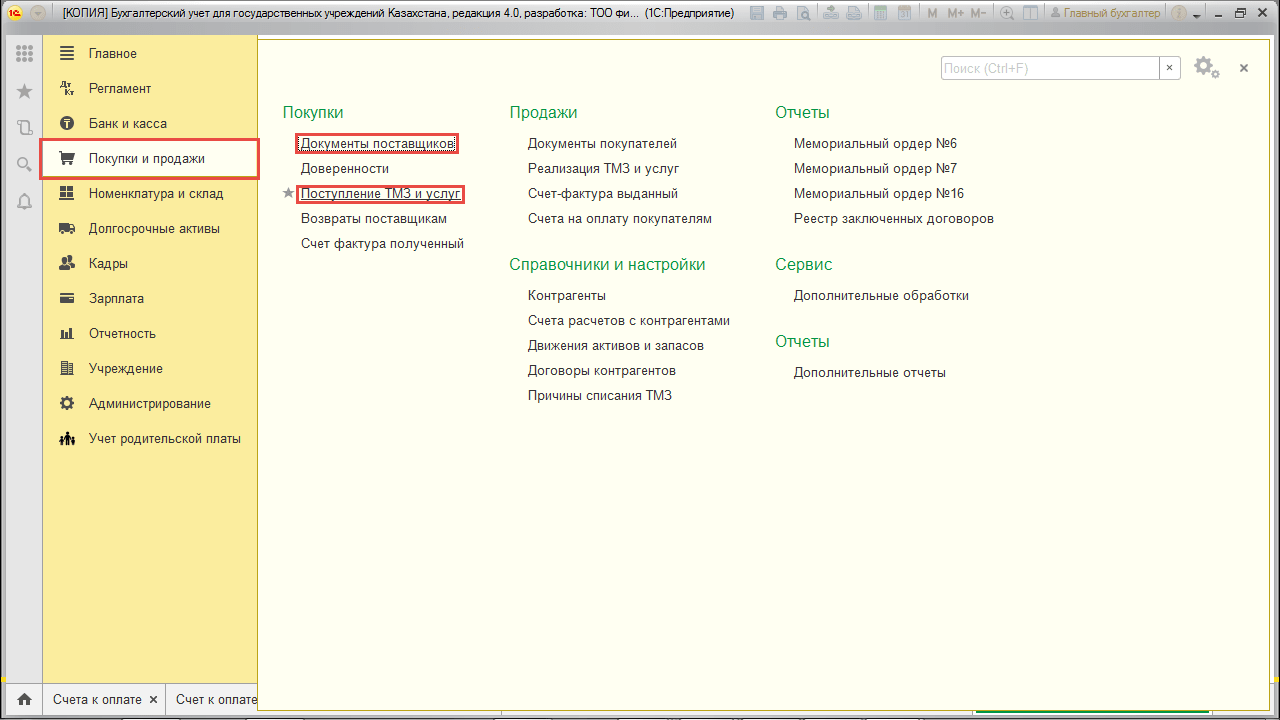The height and width of the screenshot is (720, 1280).
Task: Open the Notifications bell icon
Action: coord(22,197)
